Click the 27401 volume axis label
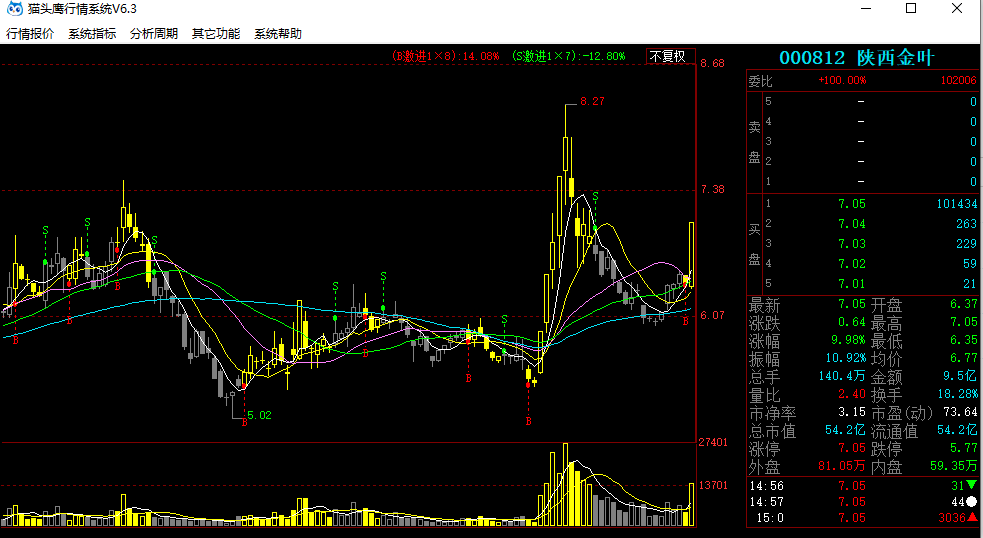The image size is (983, 538). click(713, 442)
